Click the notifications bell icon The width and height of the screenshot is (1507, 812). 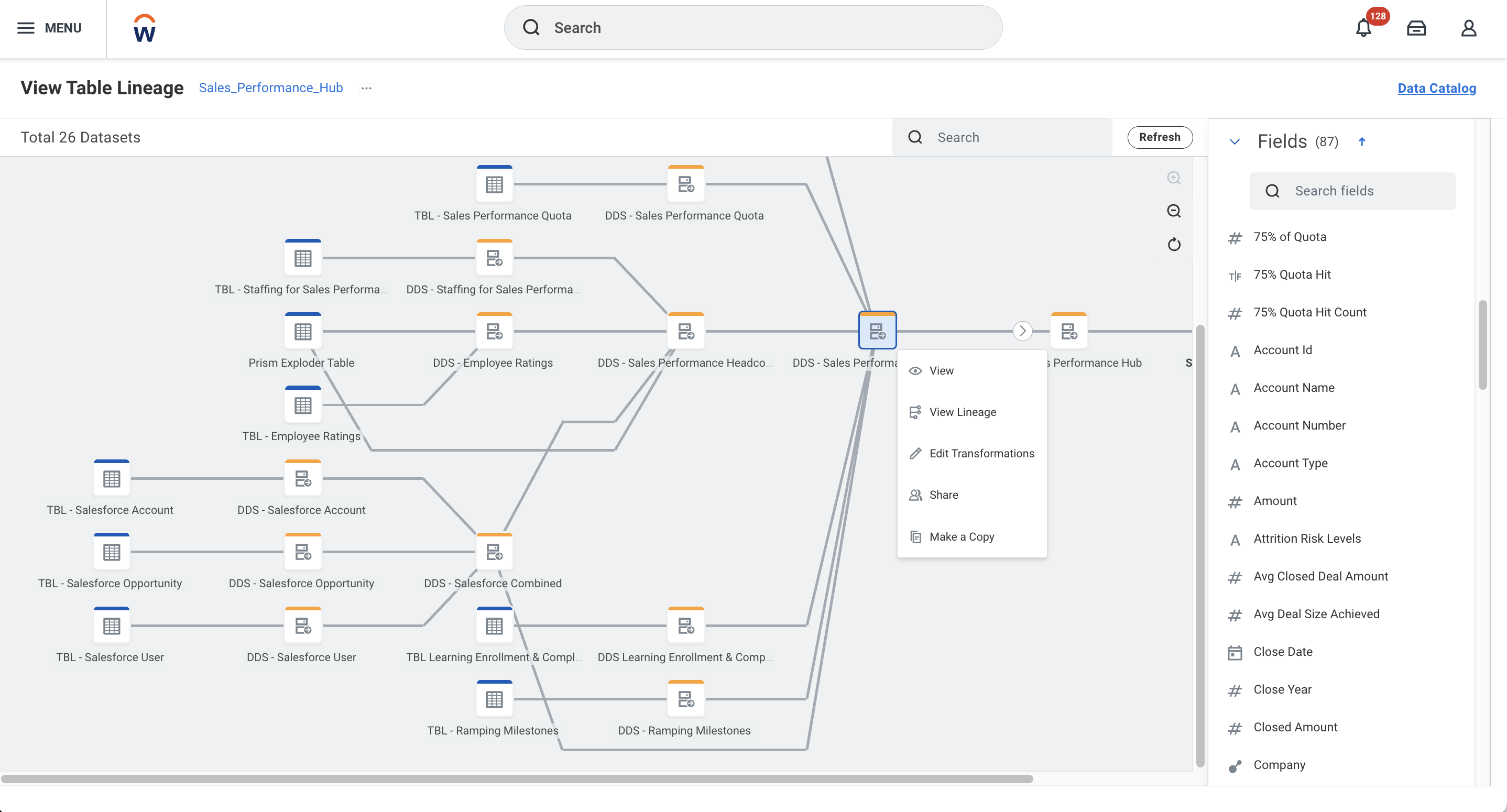click(x=1363, y=28)
